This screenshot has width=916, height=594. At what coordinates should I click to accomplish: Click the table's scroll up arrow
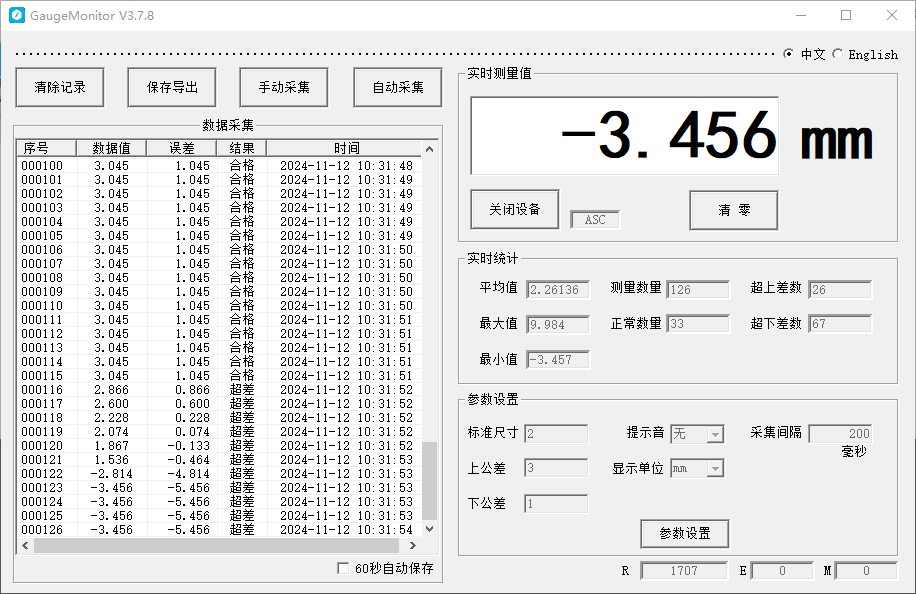429,149
